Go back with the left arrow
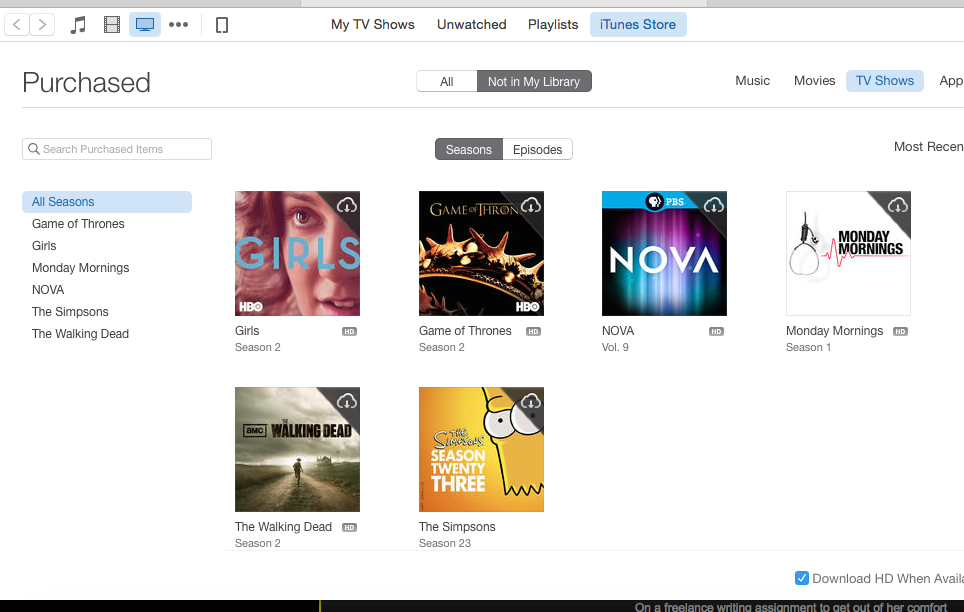 (x=17, y=25)
